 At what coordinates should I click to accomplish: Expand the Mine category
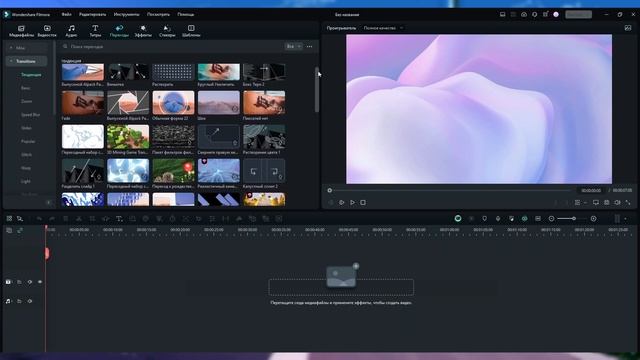pyautogui.click(x=26, y=48)
